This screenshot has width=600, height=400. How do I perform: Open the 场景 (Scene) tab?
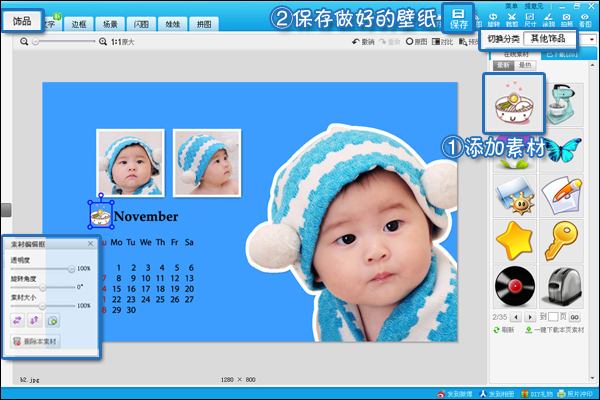click(110, 22)
